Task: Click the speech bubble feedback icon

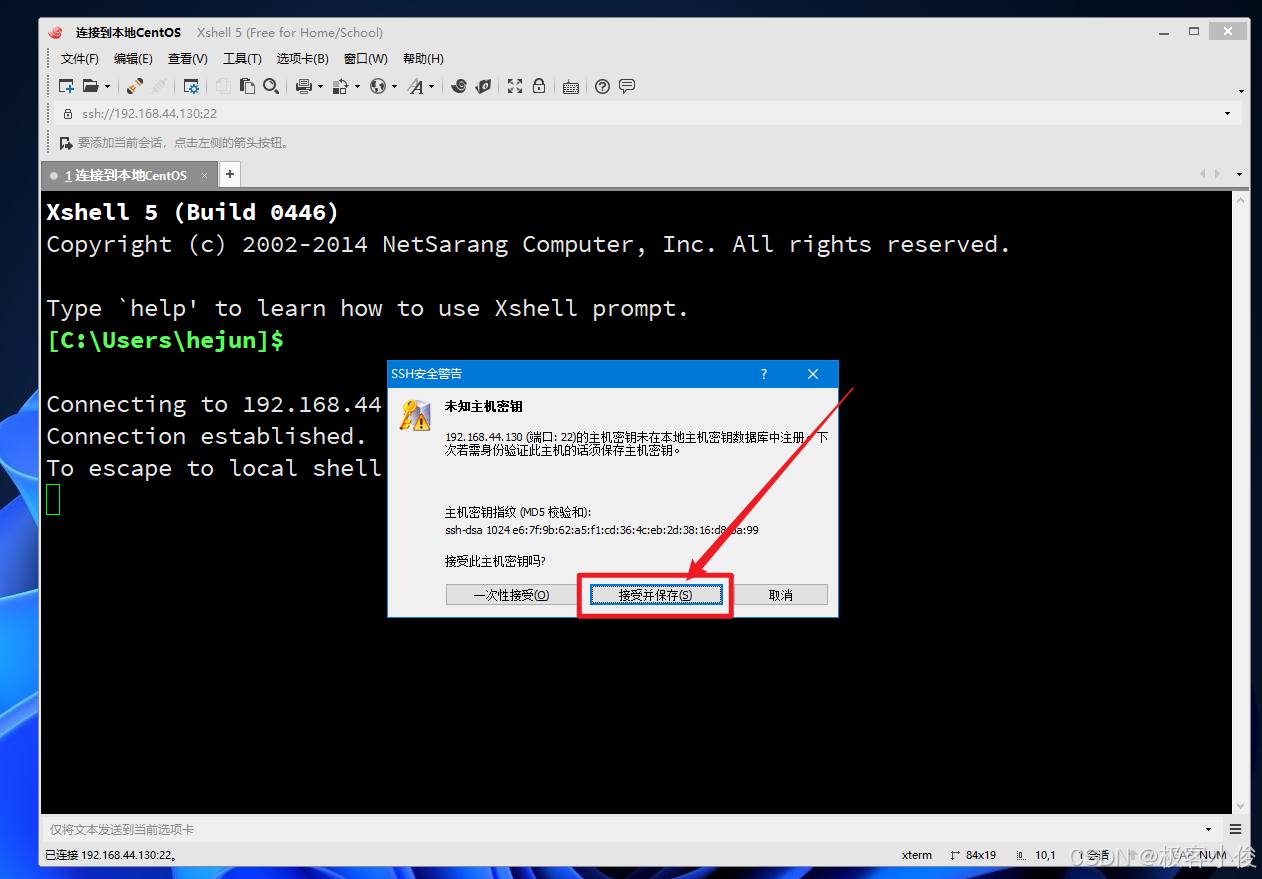Action: click(x=627, y=87)
